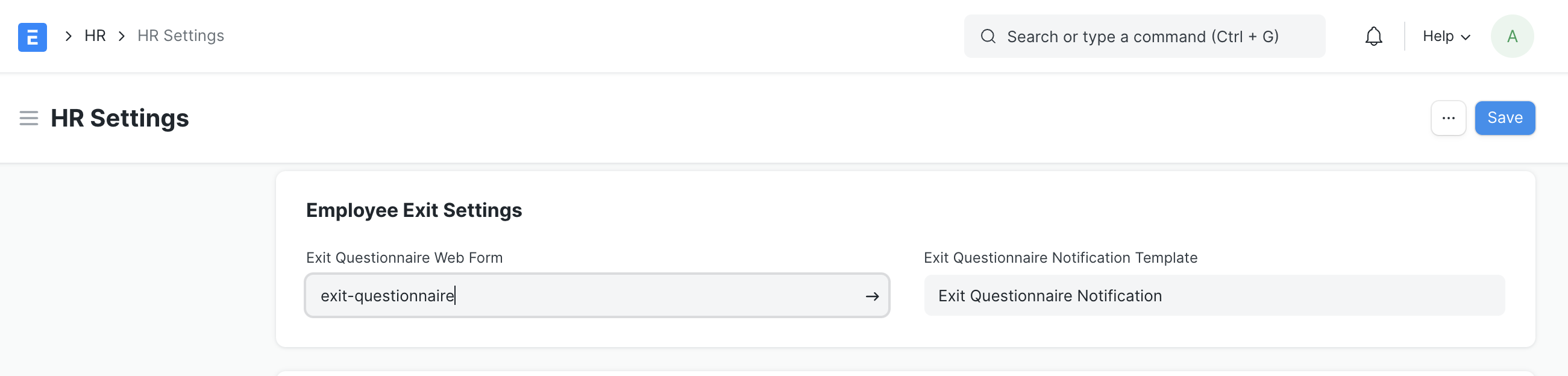
Task: Follow the arrow link in the Web Form field
Action: click(x=871, y=296)
